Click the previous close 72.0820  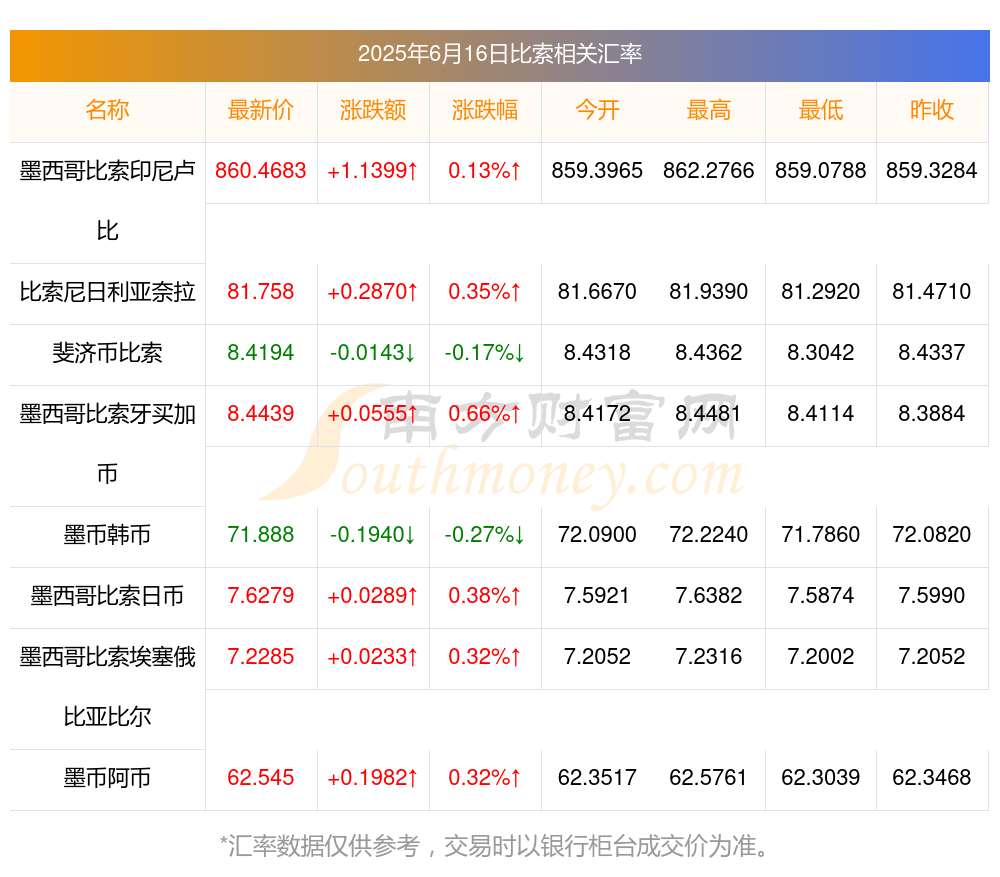pyautogui.click(x=932, y=534)
